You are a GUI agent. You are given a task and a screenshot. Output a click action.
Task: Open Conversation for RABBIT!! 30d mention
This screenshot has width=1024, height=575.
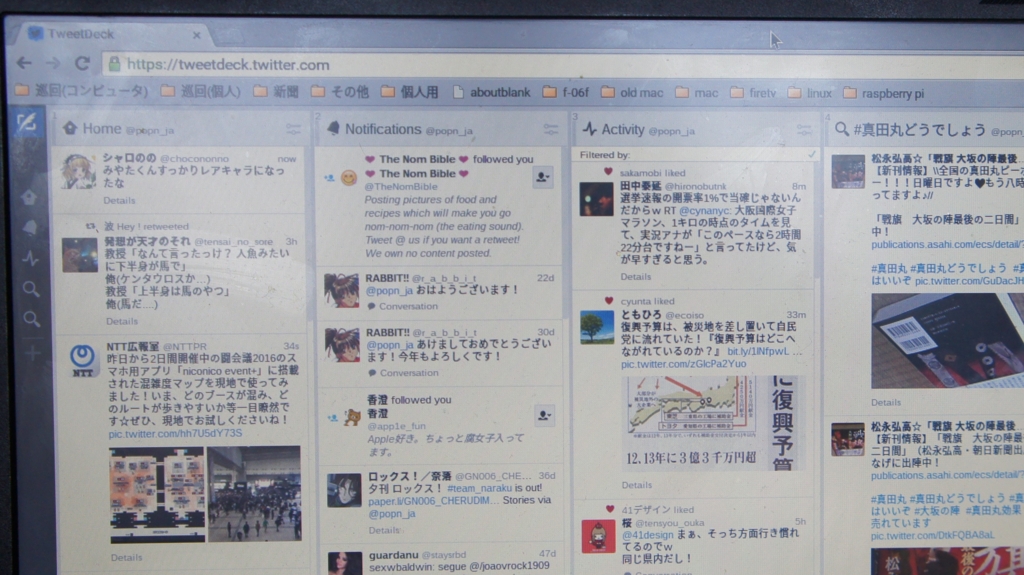(x=403, y=373)
